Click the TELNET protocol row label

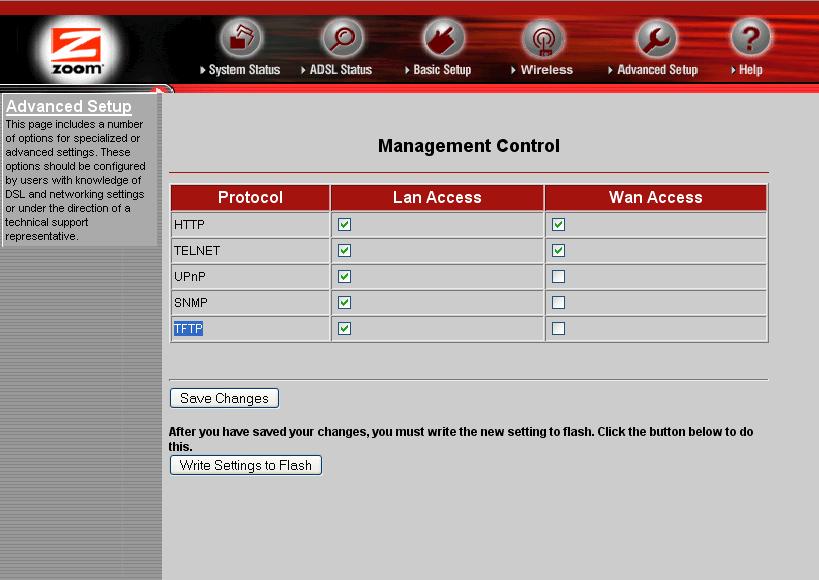click(197, 251)
